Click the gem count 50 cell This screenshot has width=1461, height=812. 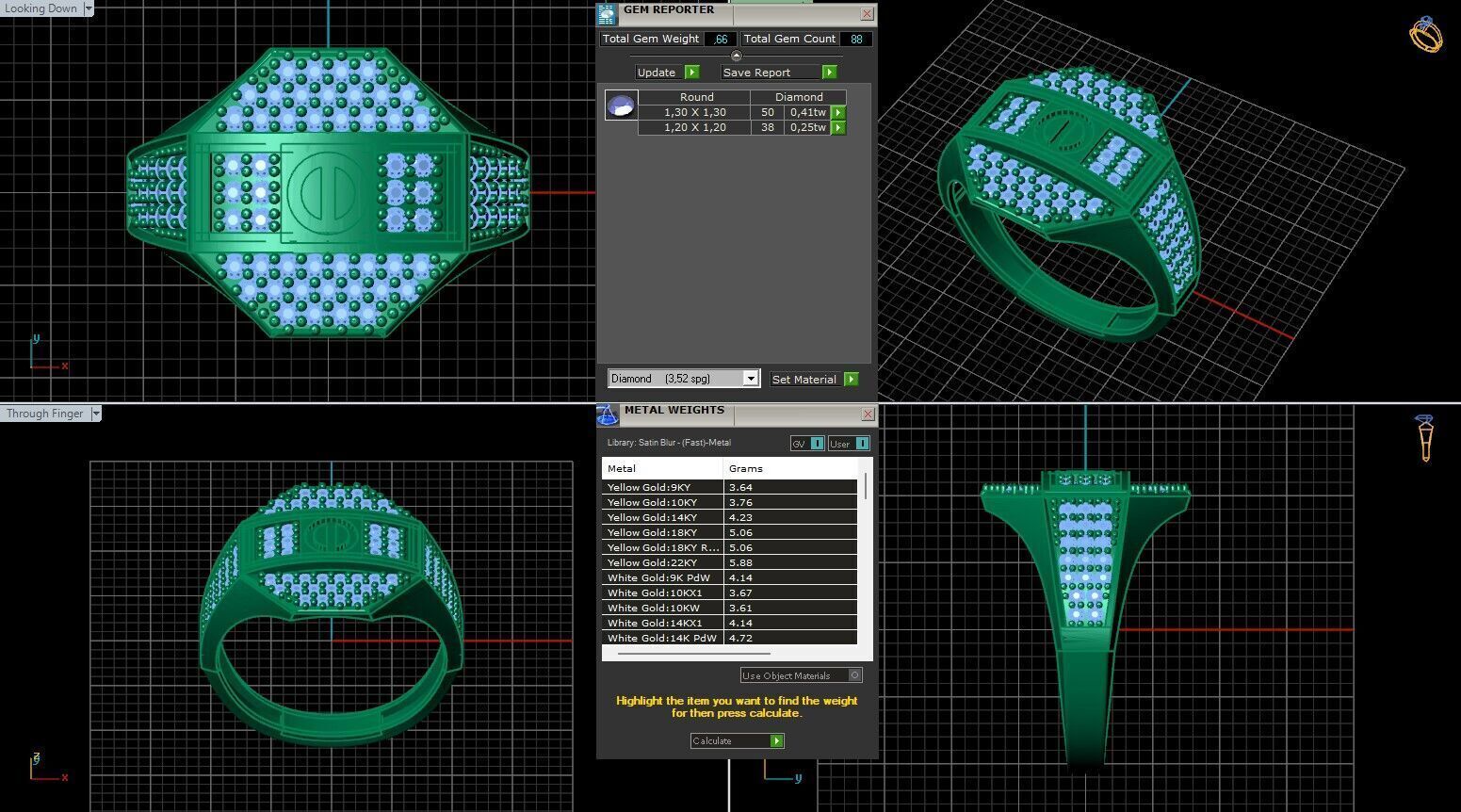pos(767,112)
